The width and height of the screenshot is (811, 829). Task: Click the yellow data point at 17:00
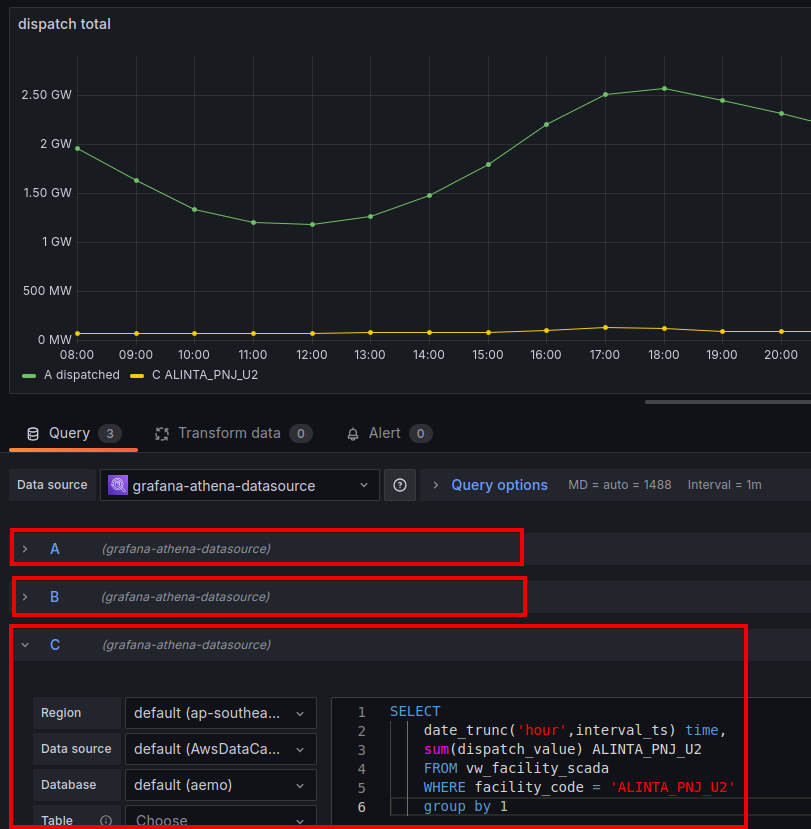(x=605, y=328)
